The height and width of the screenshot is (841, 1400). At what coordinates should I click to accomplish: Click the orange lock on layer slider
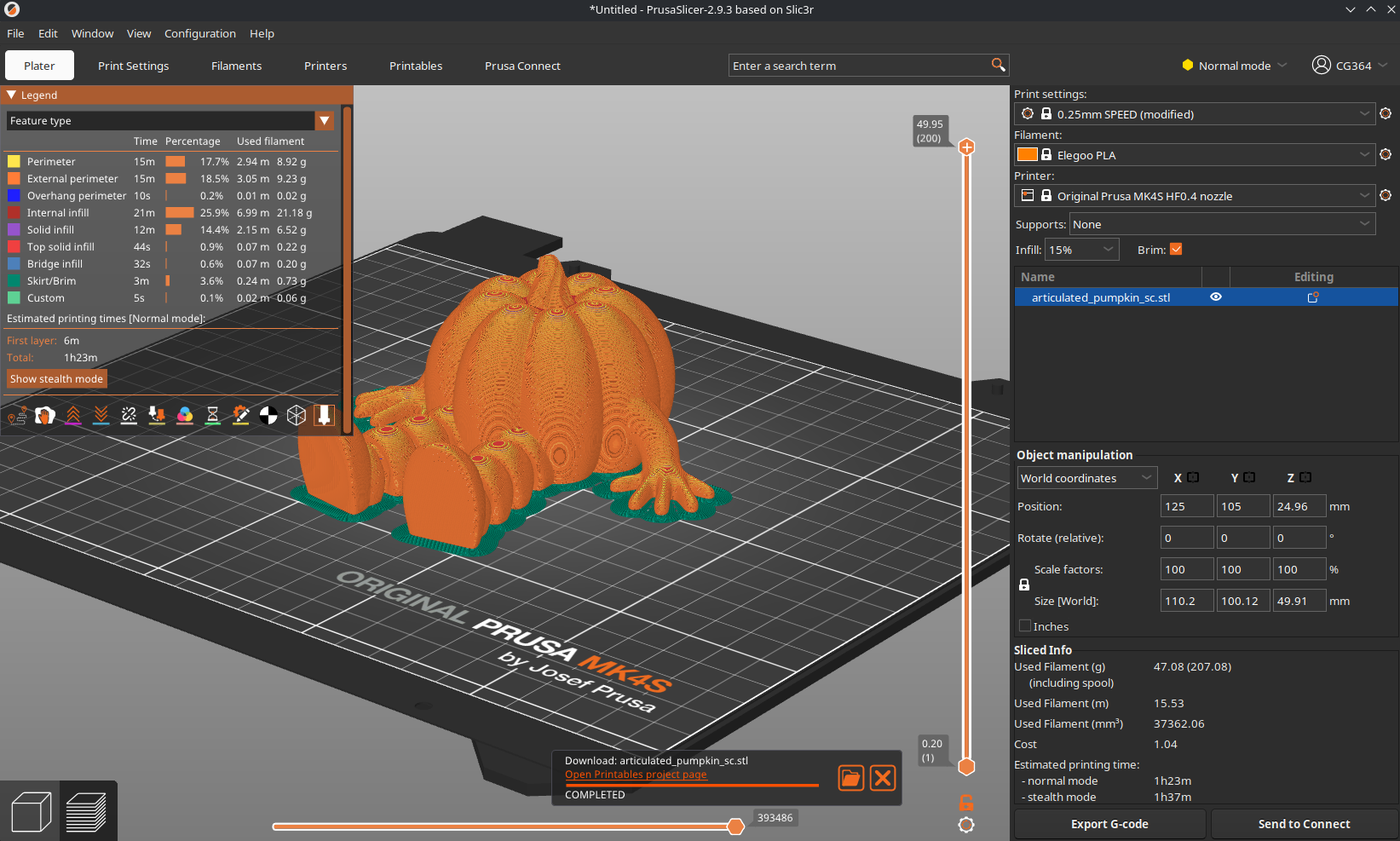966,803
